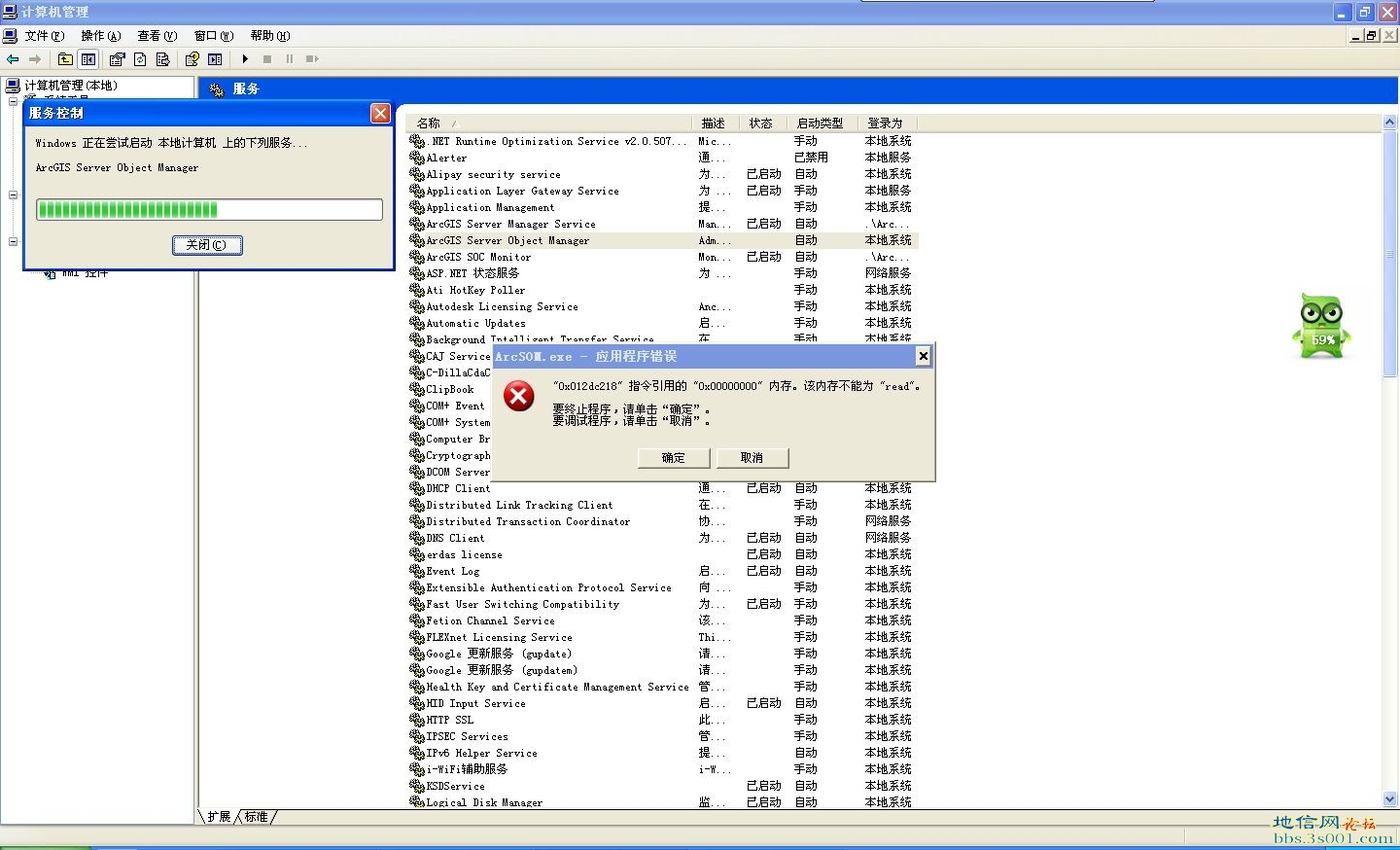The image size is (1400, 850).
Task: Start the service with the play icon
Action: [245, 59]
